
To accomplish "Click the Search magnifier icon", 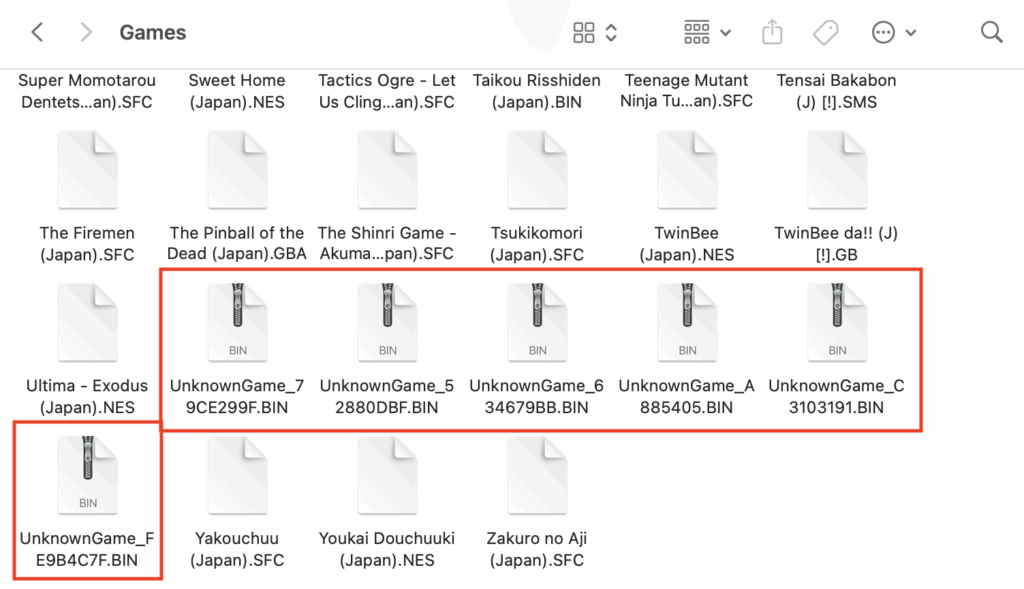I will coord(991,32).
